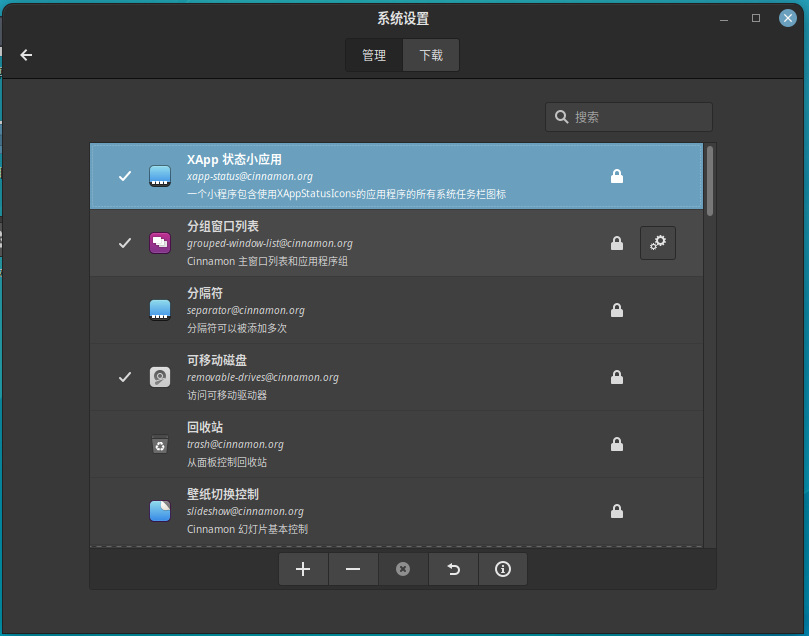The image size is (809, 636).
Task: Maximize the 系统设置 window
Action: (x=756, y=19)
